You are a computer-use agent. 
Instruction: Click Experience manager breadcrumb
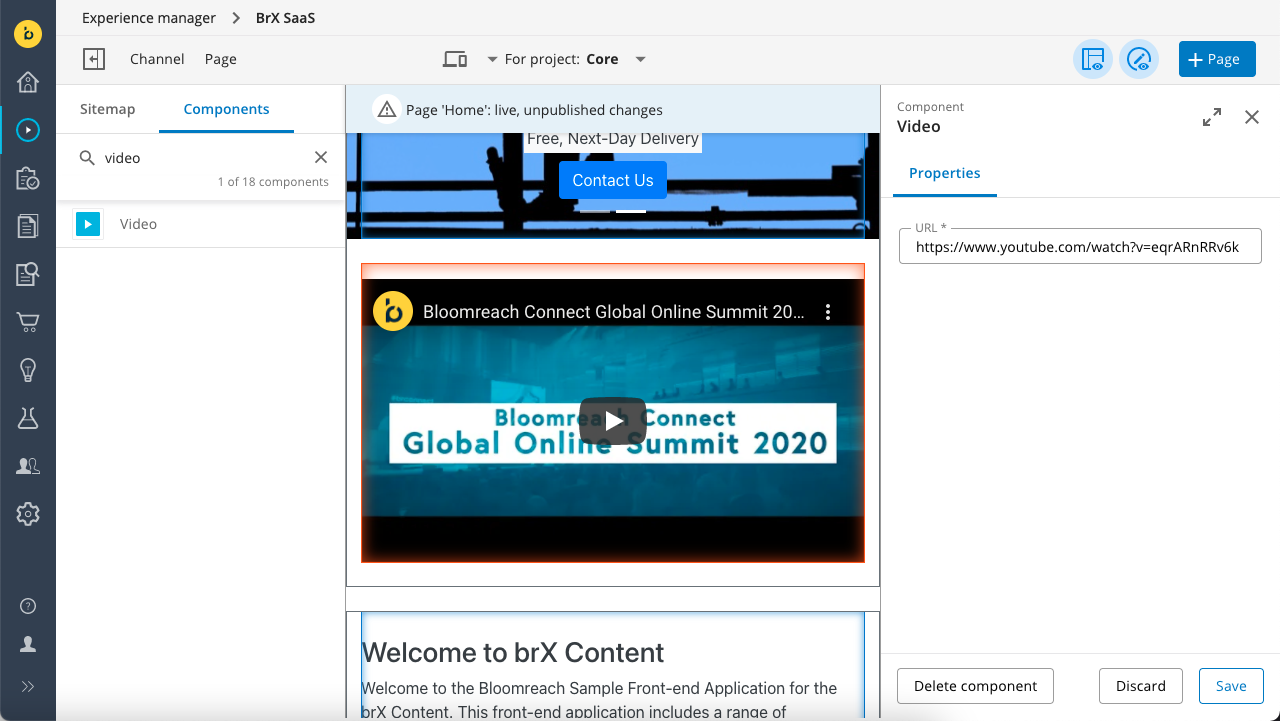149,18
